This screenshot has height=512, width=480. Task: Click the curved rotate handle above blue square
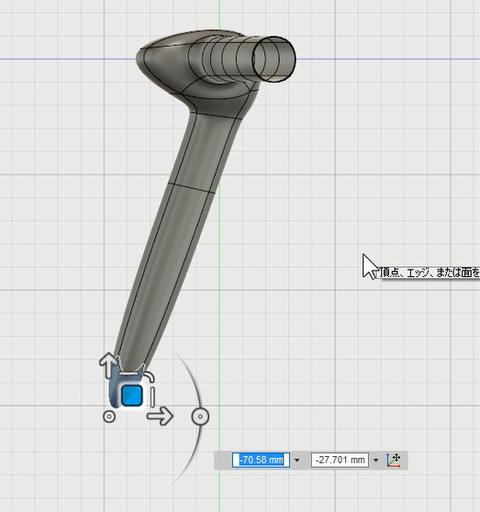coord(149,376)
